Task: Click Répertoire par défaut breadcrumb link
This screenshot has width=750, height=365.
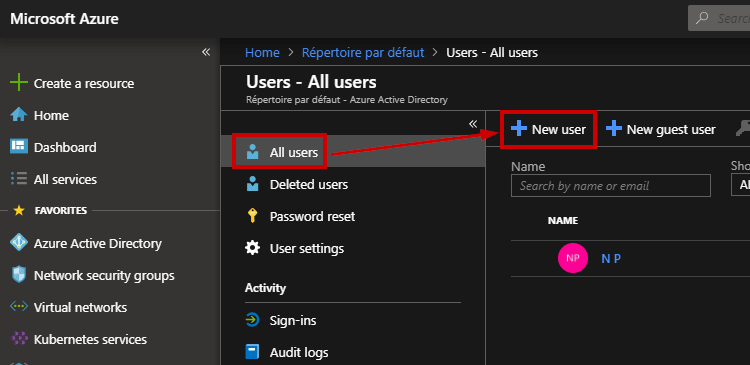Action: [363, 52]
